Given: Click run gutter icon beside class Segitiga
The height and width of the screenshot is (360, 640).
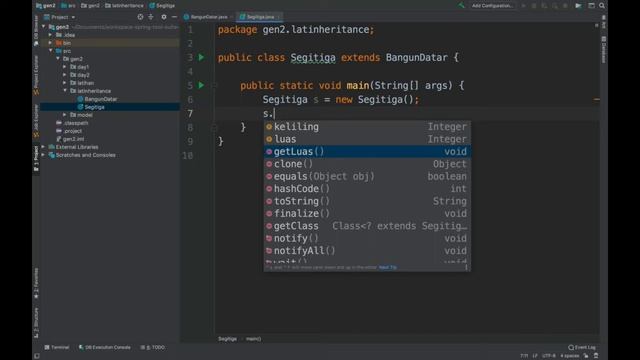Looking at the screenshot, I should pyautogui.click(x=201, y=58).
